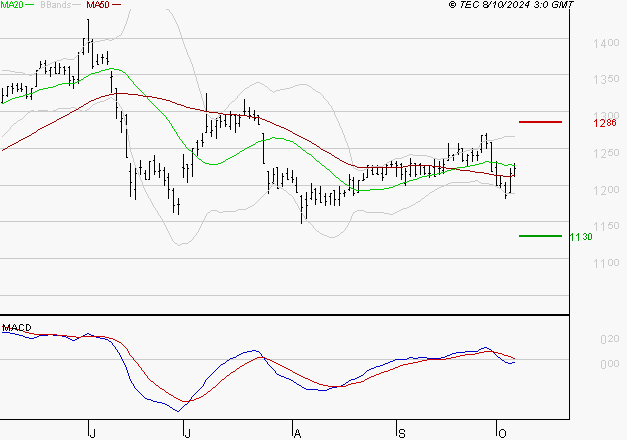Click the BBands legend label
This screenshot has height=440, width=627.
coord(56,4)
